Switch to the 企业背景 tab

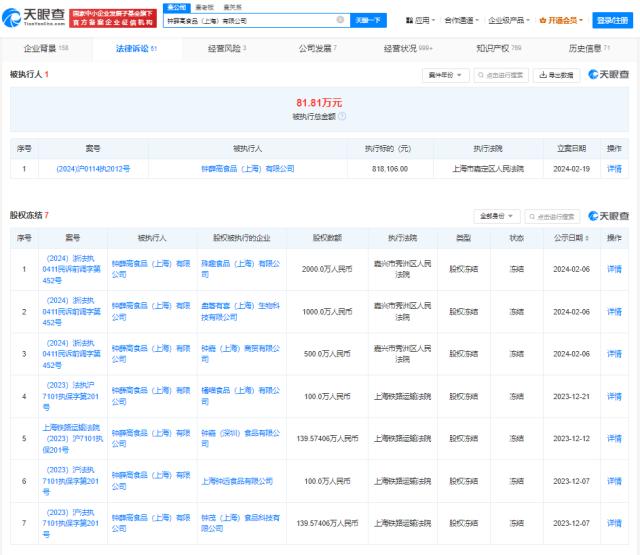[46, 49]
